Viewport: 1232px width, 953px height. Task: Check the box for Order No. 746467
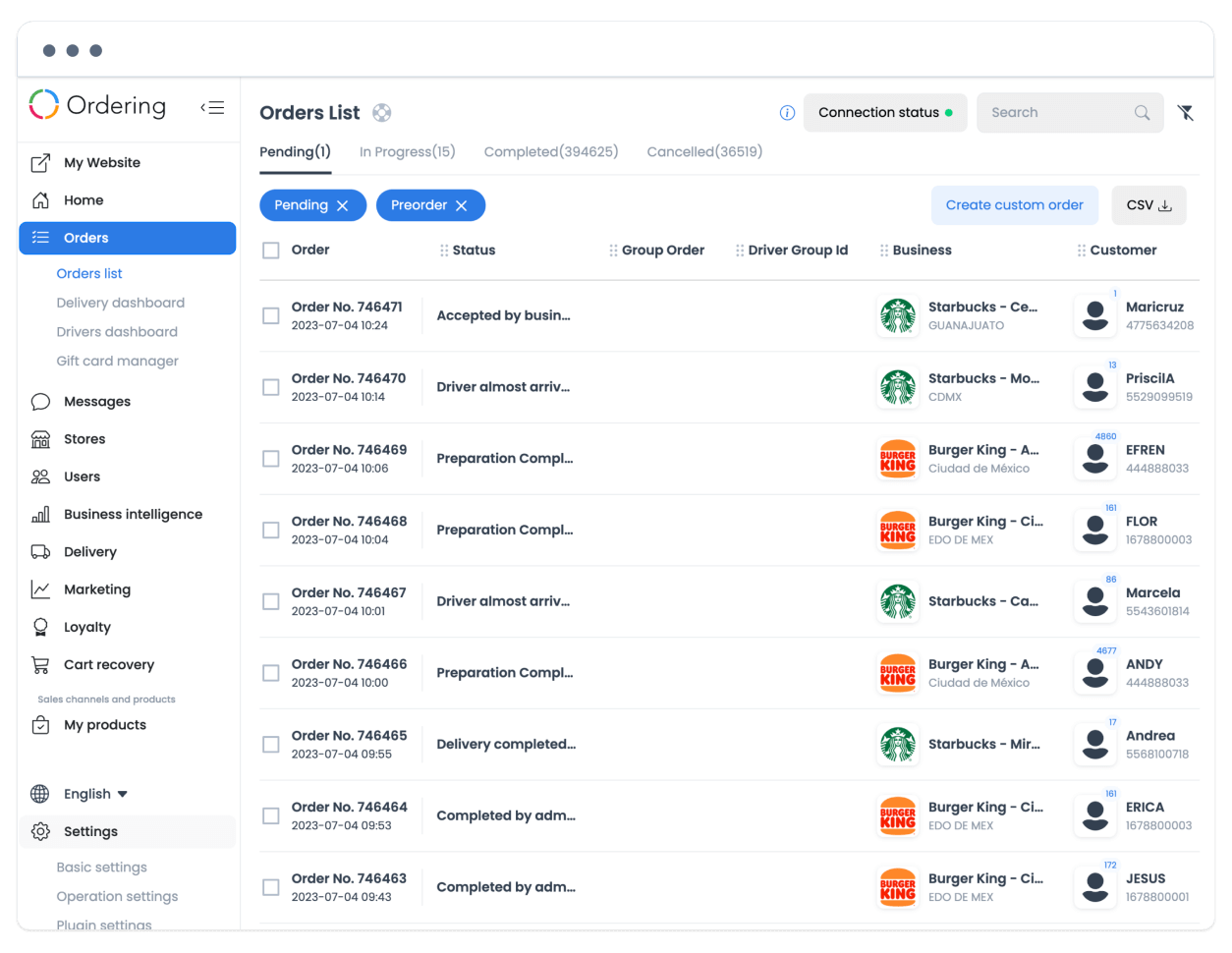click(x=271, y=601)
